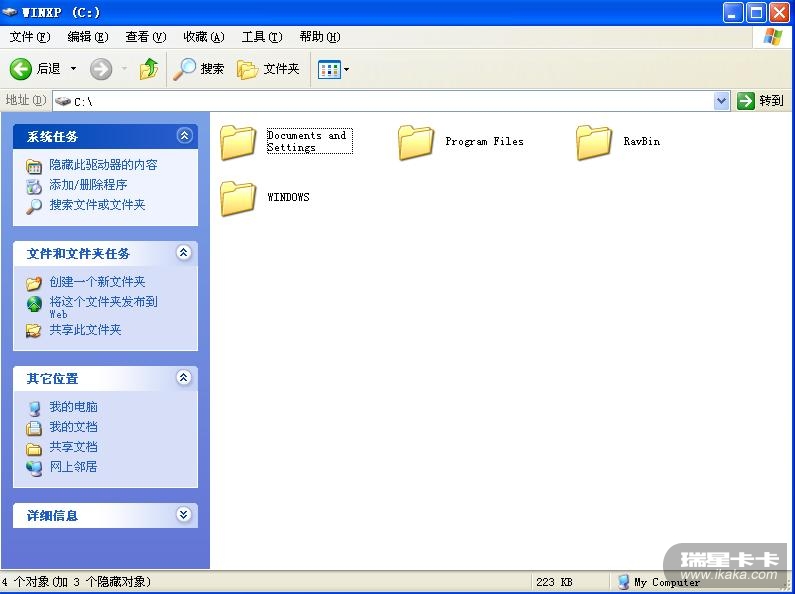Screen dimensions: 795x594
Task: Click the documents icon beside 我的文档
Action: [34, 428]
